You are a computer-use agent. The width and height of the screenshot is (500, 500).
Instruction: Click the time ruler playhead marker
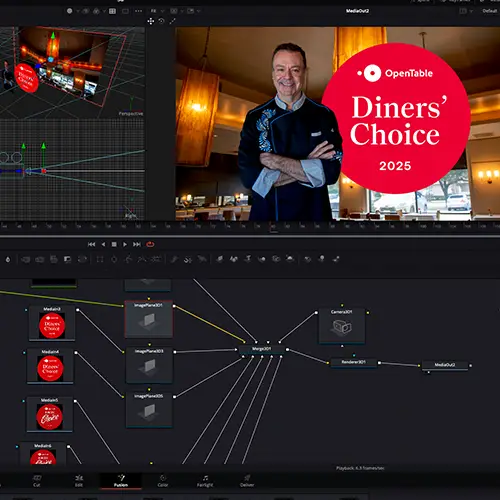coord(273,228)
